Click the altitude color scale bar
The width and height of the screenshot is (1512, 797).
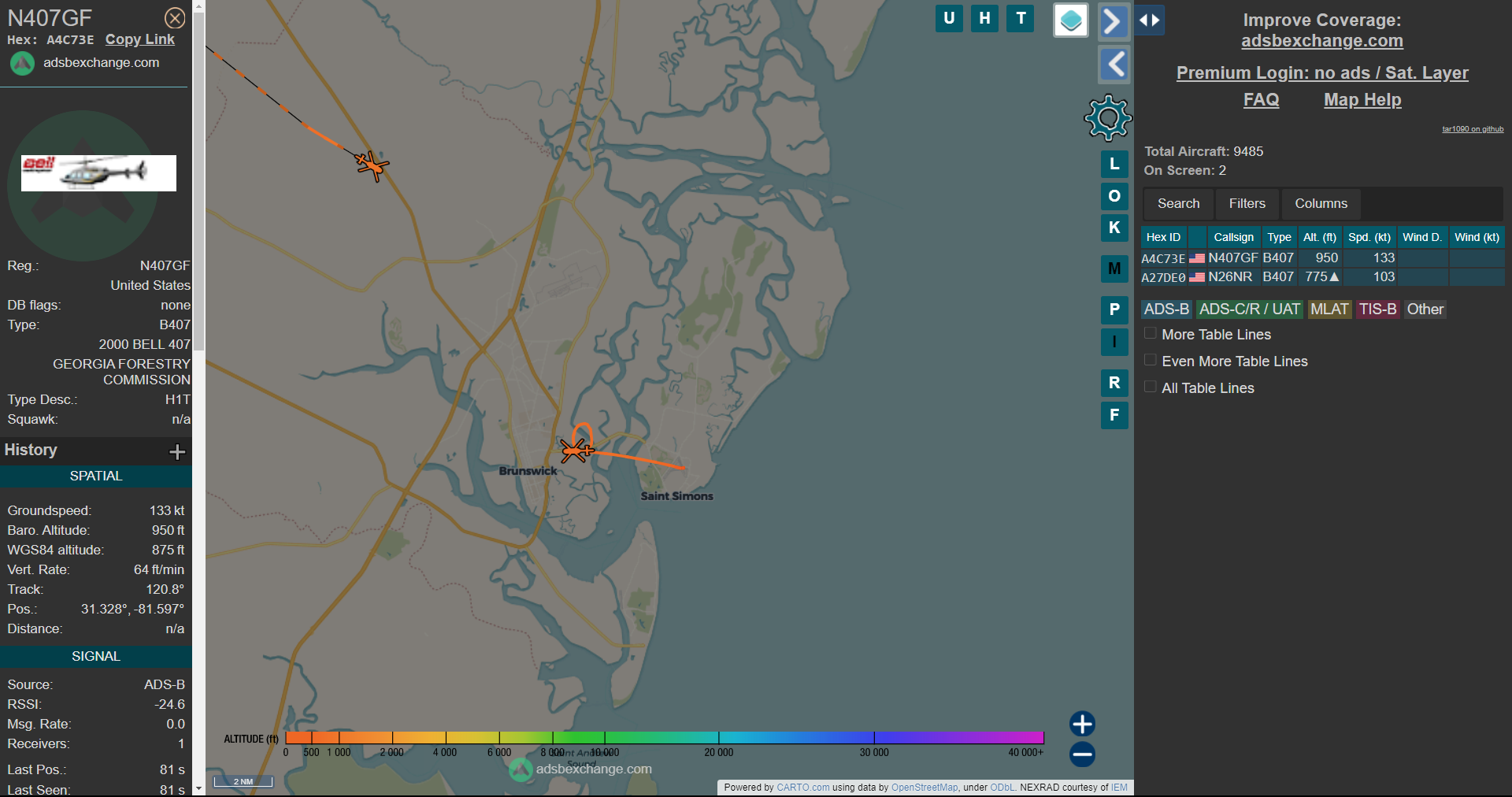pos(665,738)
